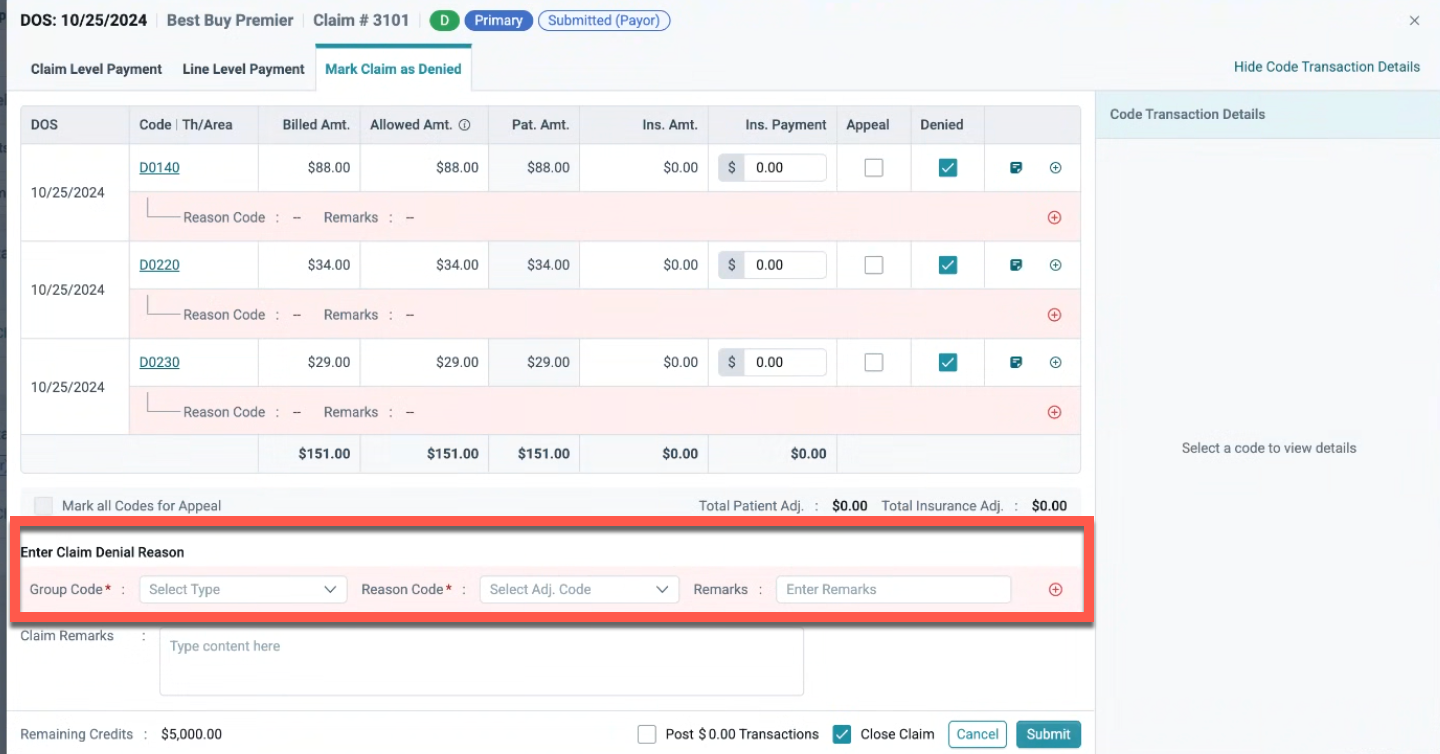Click Best Buy Premier payor name
This screenshot has height=754, width=1440.
pos(230,20)
